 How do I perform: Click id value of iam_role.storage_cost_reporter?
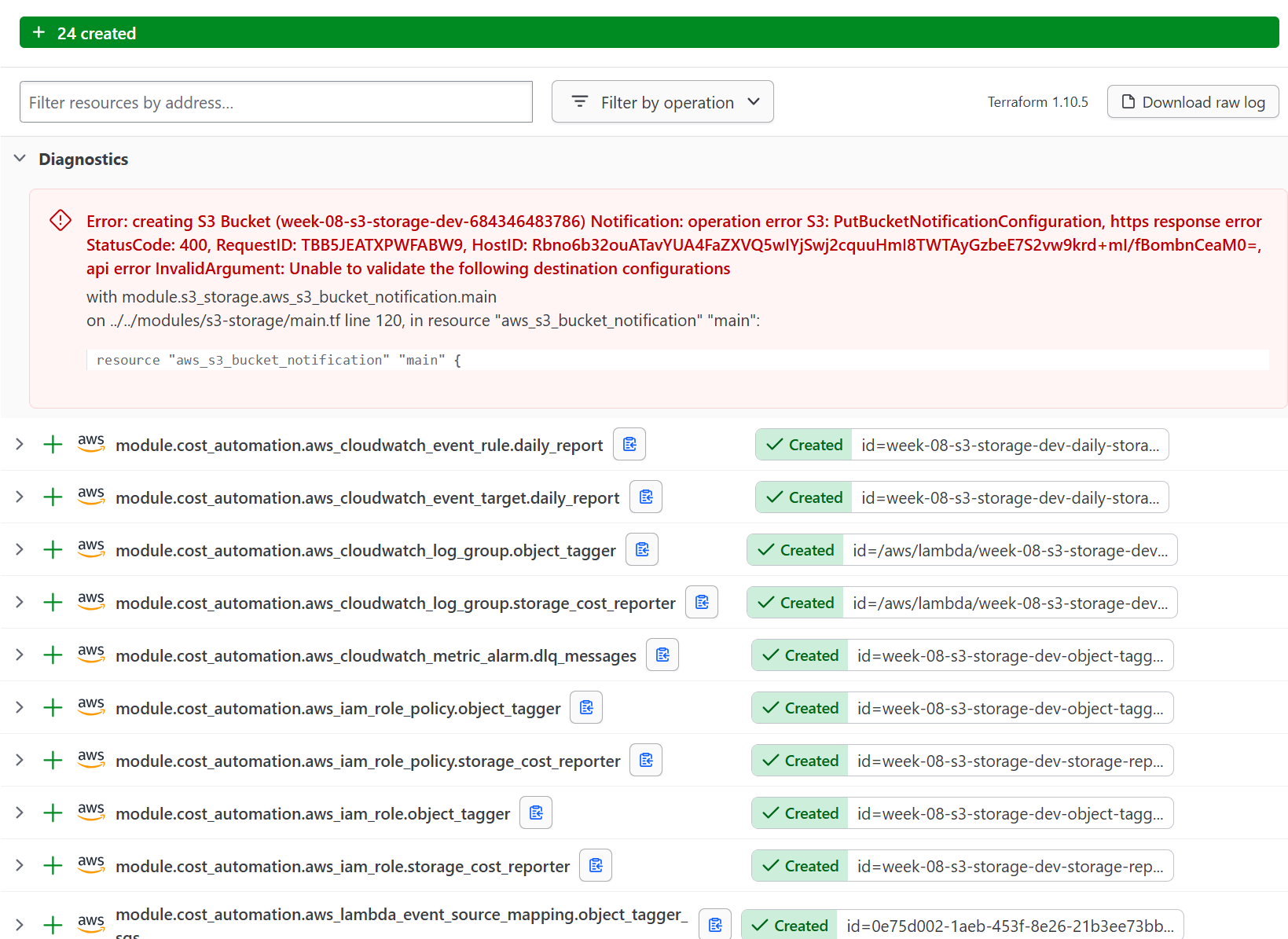(1010, 865)
